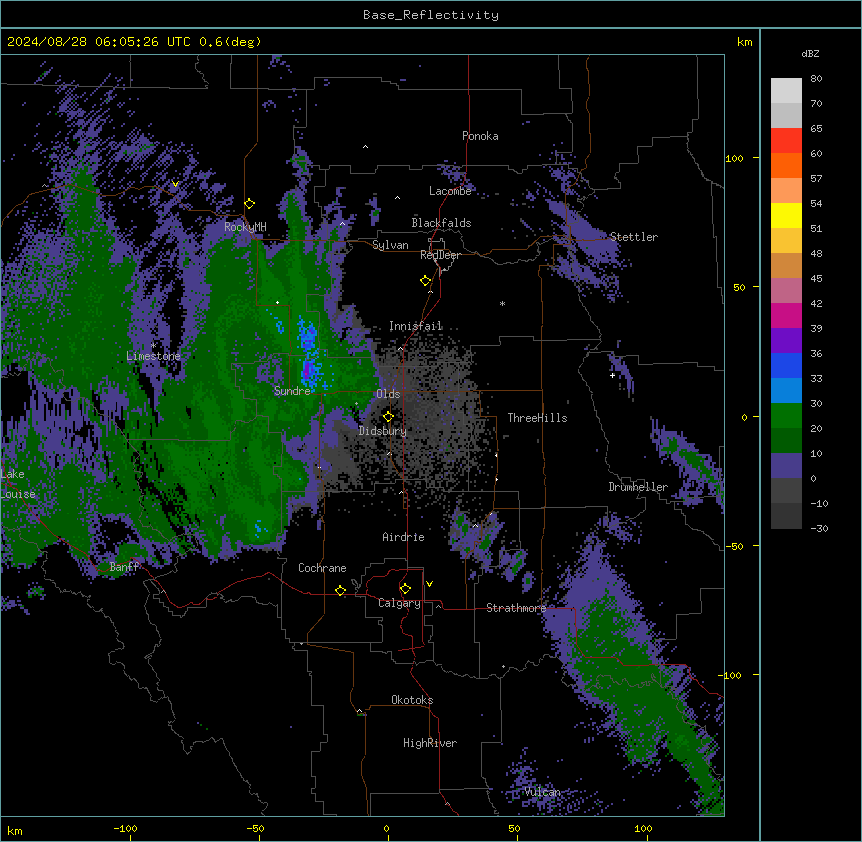Click the Ponoka city label

click(480, 136)
